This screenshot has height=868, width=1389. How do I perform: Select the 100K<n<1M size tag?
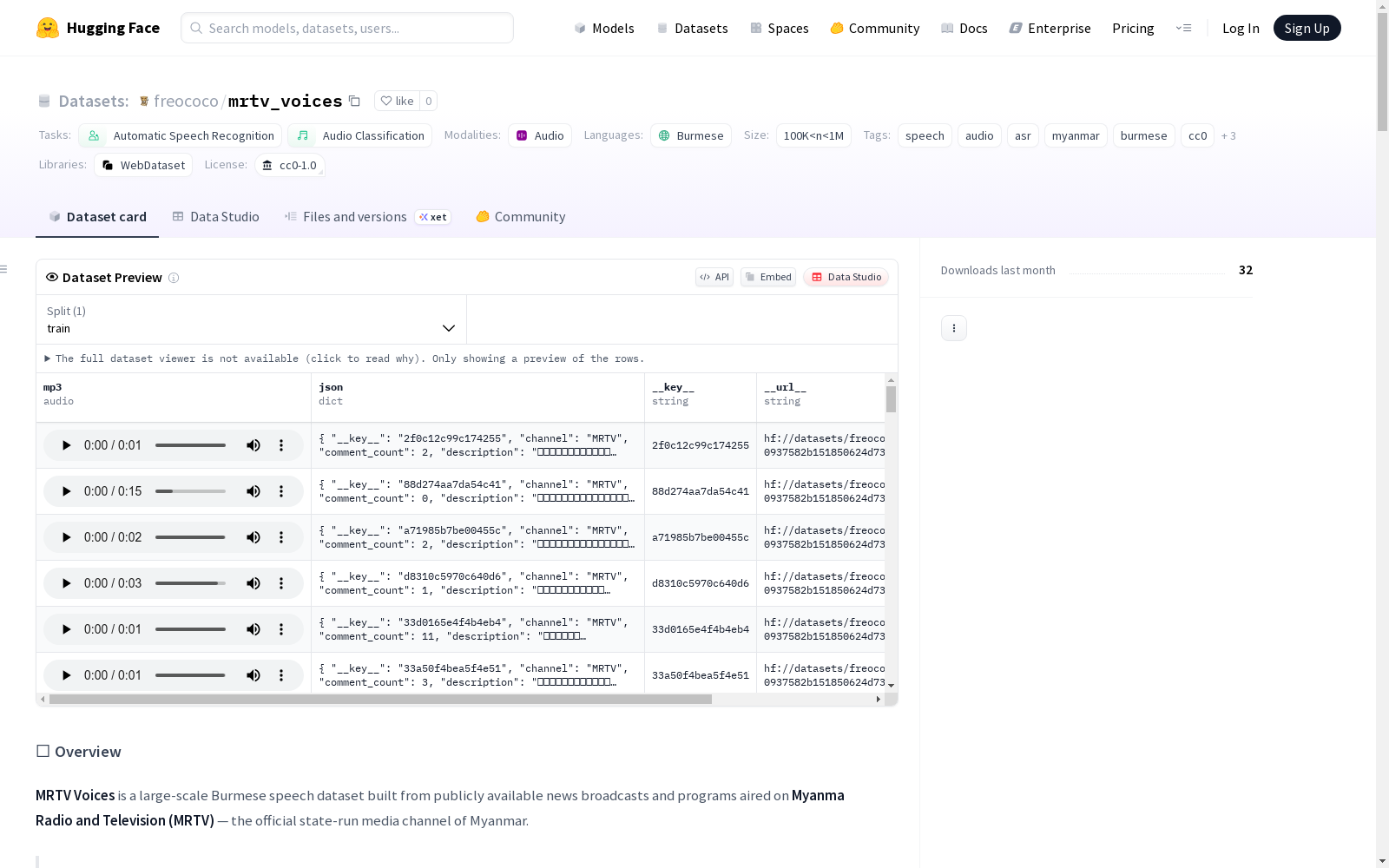point(813,135)
